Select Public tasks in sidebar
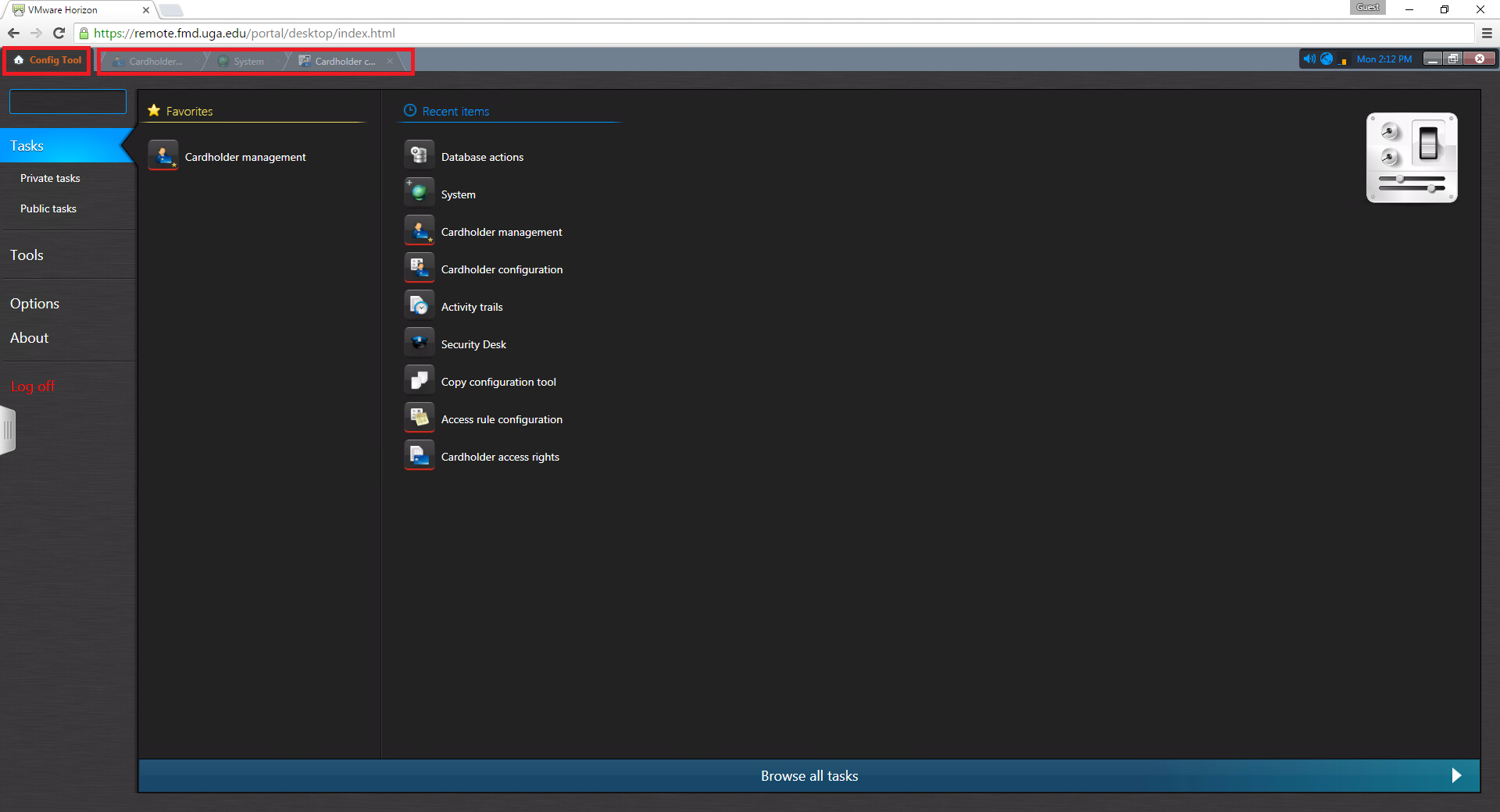This screenshot has height=812, width=1500. 48,208
